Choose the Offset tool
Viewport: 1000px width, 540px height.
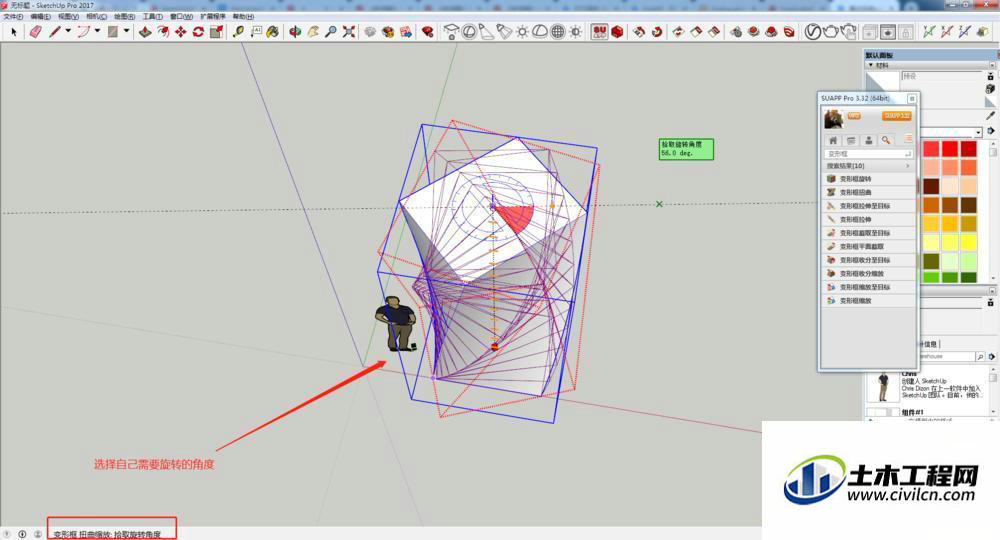[x=163, y=32]
